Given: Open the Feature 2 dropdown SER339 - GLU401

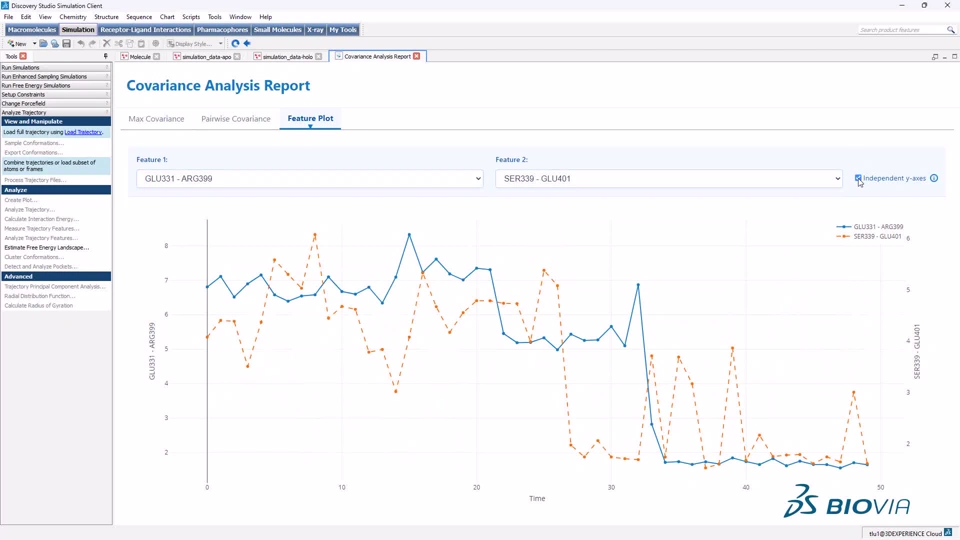Looking at the screenshot, I should (x=669, y=179).
